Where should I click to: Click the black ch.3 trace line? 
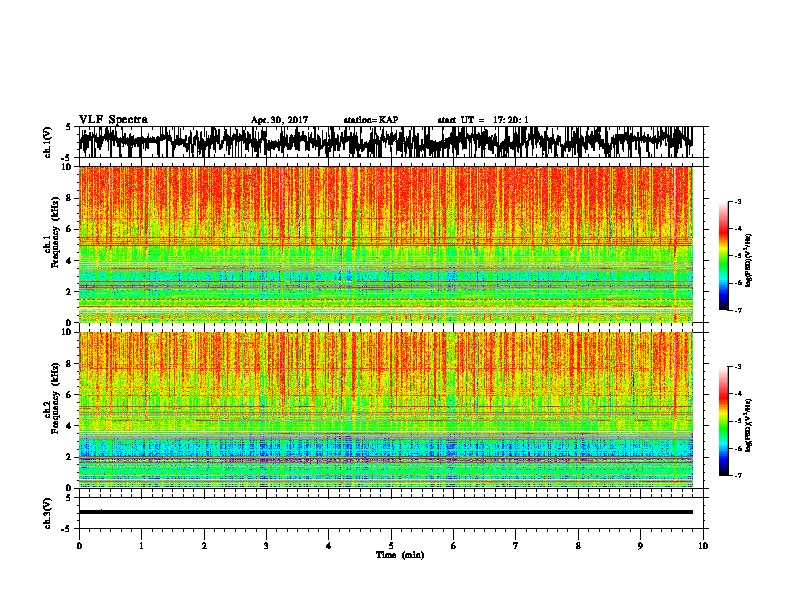tap(386, 512)
